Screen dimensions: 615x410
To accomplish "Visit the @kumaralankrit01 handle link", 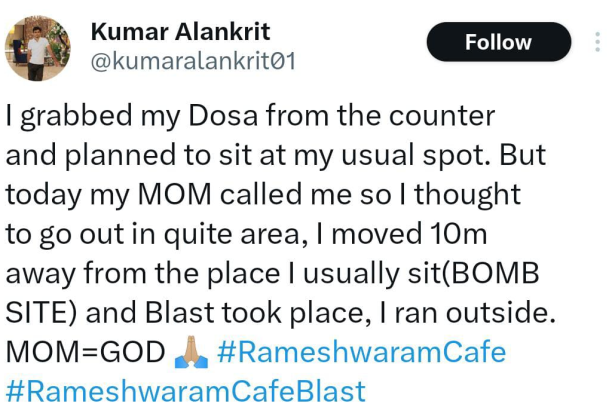I will [x=193, y=62].
